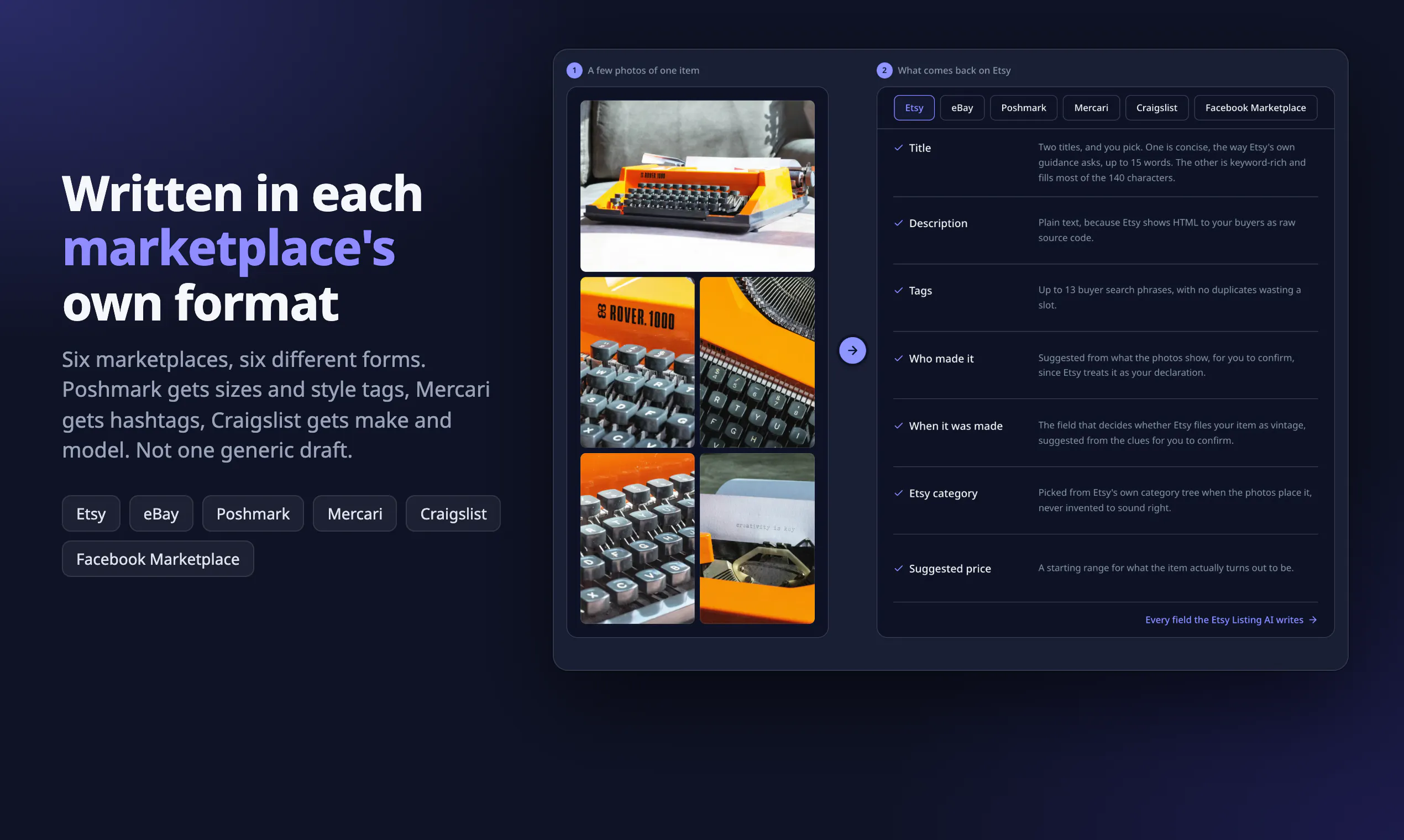Switch to the Mercari tab in results panel

coord(1091,108)
